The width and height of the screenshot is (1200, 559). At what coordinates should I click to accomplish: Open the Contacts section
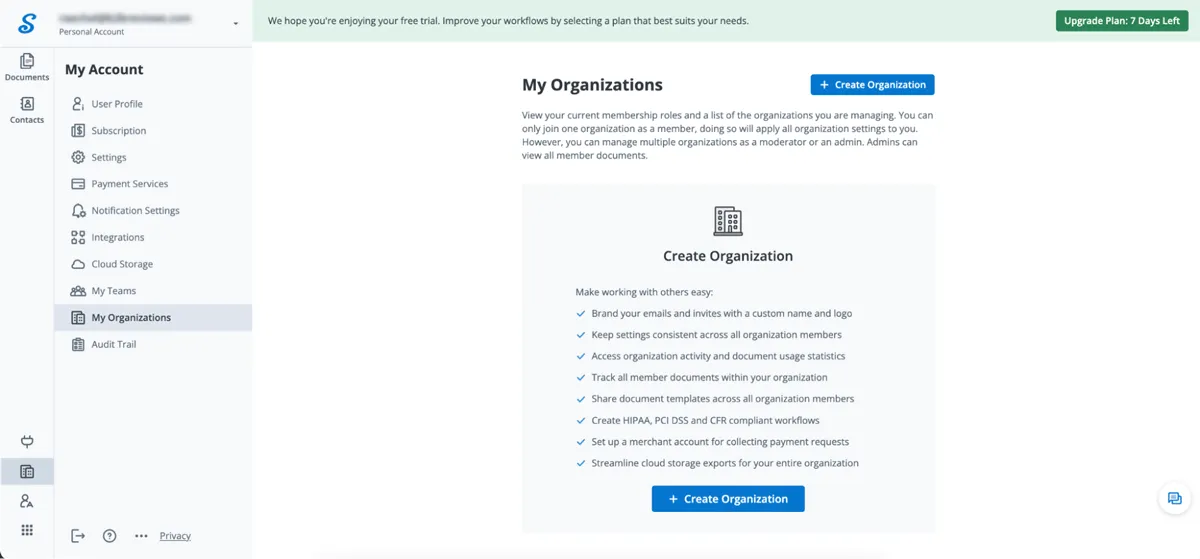27,110
